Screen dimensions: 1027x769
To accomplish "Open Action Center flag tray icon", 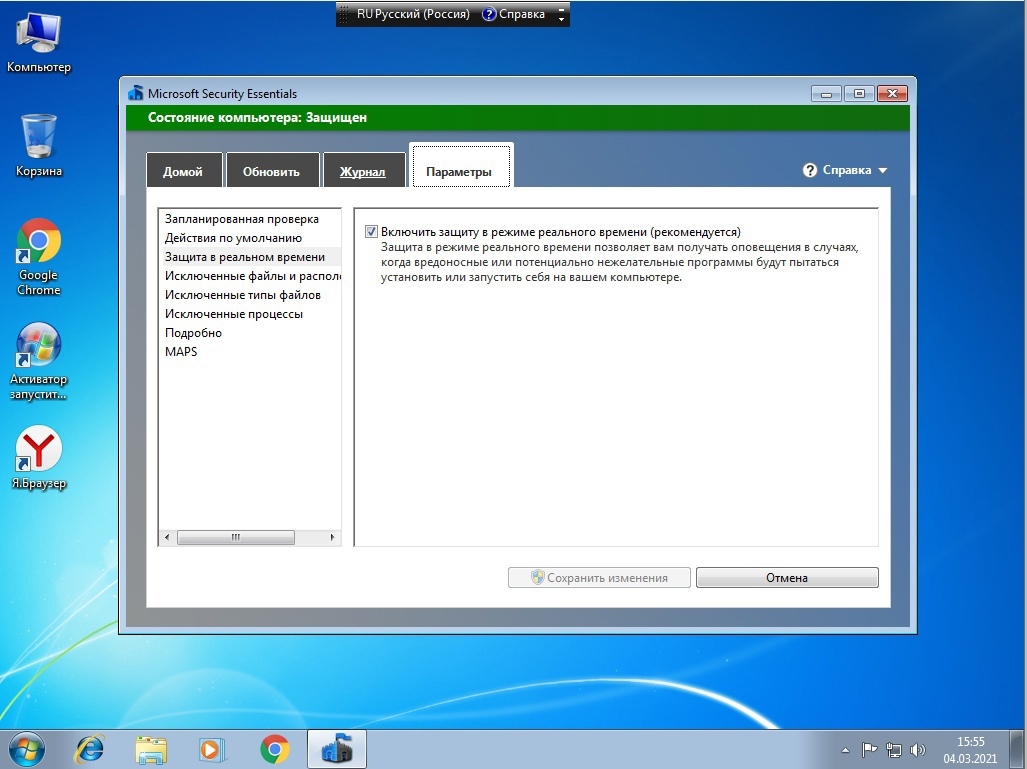I will coord(869,749).
